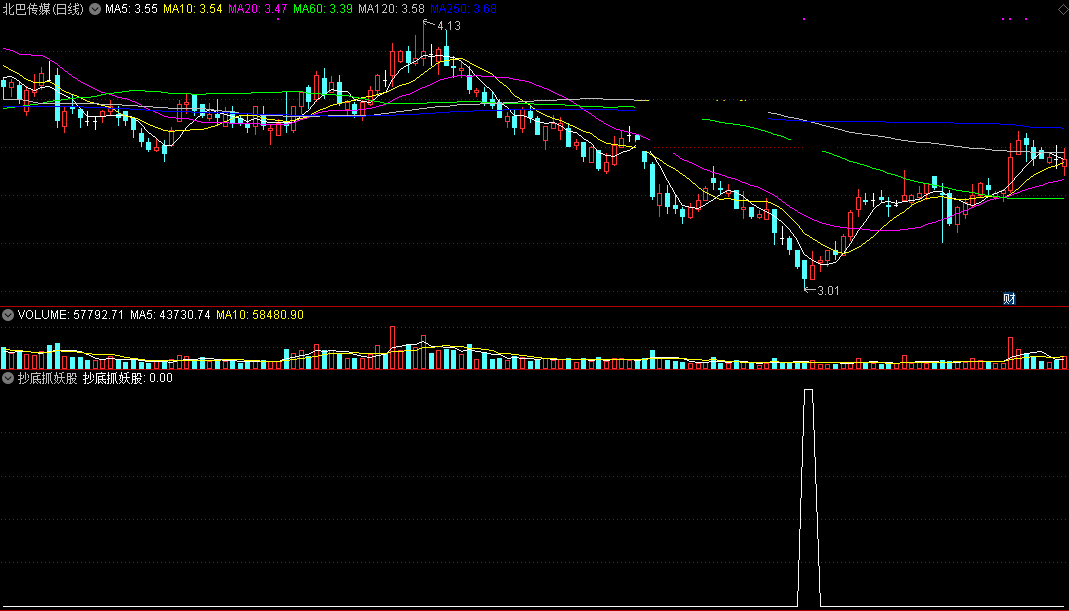Select the MA250: 3.68 moving average label
Screen dimensions: 1069x611
(464, 10)
